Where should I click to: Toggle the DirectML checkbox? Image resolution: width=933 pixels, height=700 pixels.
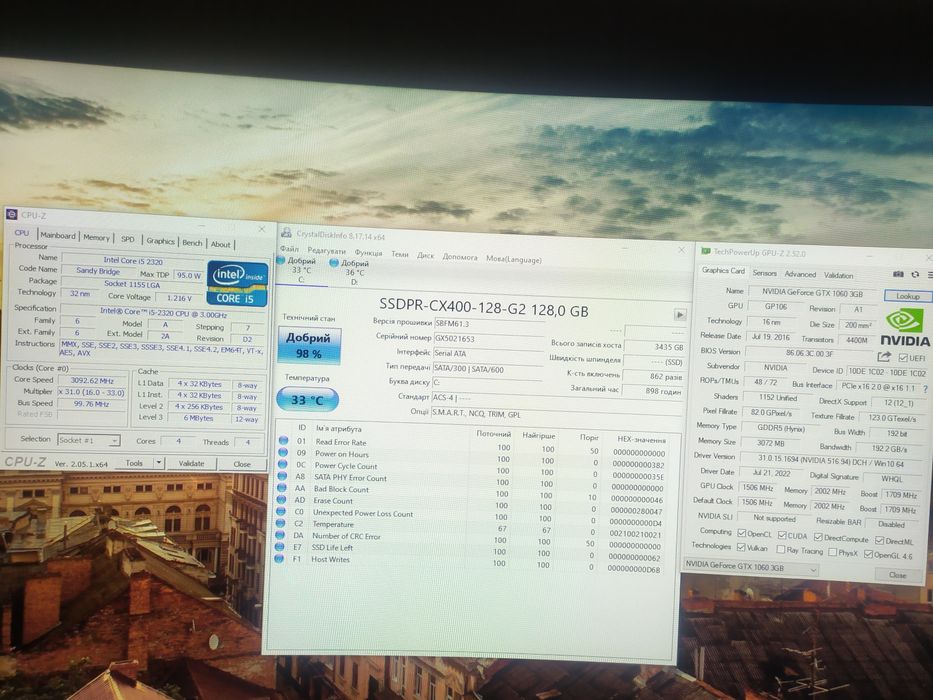click(x=879, y=540)
